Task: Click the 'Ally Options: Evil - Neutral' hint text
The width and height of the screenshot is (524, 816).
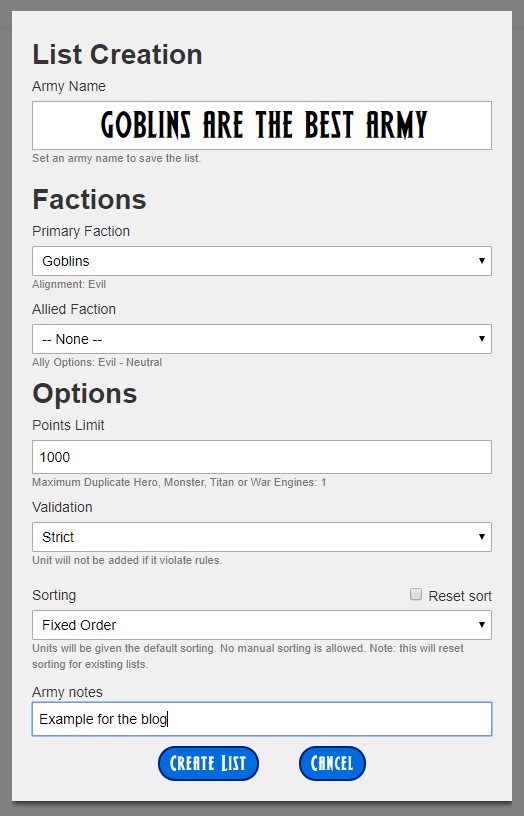Action: click(x=97, y=362)
